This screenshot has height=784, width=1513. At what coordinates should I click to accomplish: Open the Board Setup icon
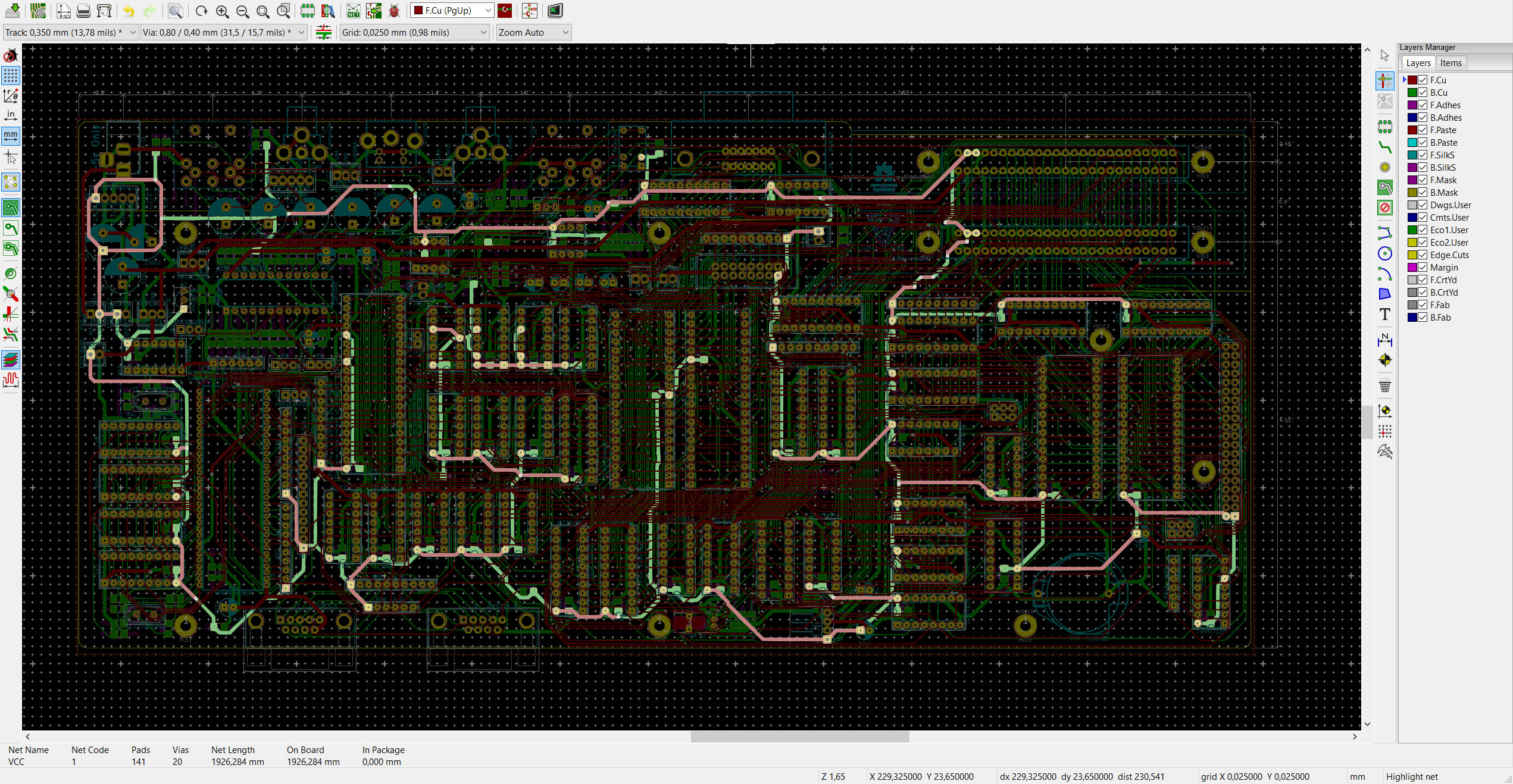(x=38, y=11)
